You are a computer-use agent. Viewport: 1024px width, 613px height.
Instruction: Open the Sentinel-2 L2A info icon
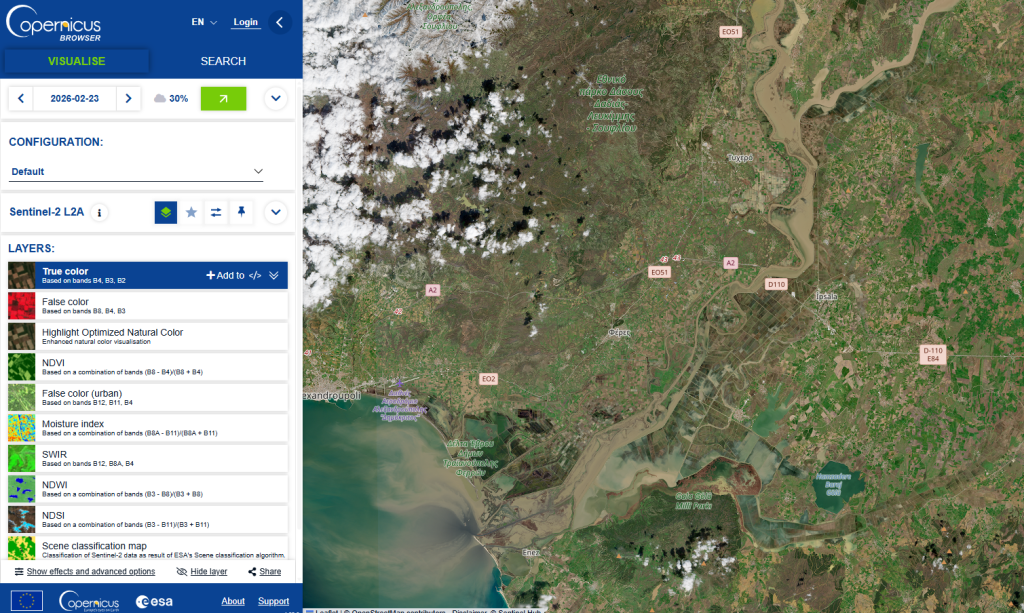(98, 213)
